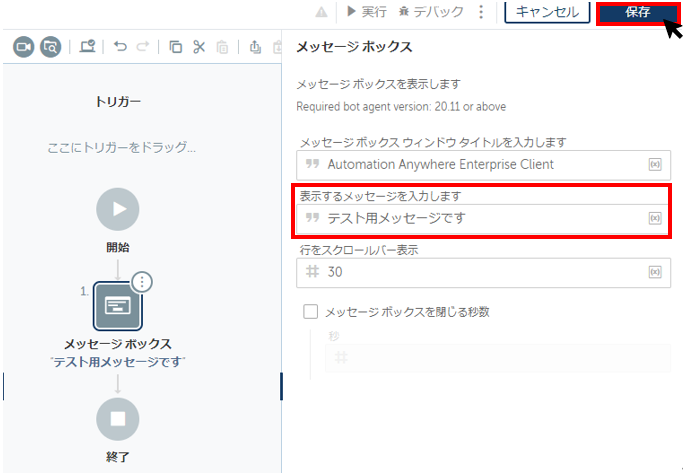Click the 終了 end stop node
683x474 pixels.
[118, 419]
